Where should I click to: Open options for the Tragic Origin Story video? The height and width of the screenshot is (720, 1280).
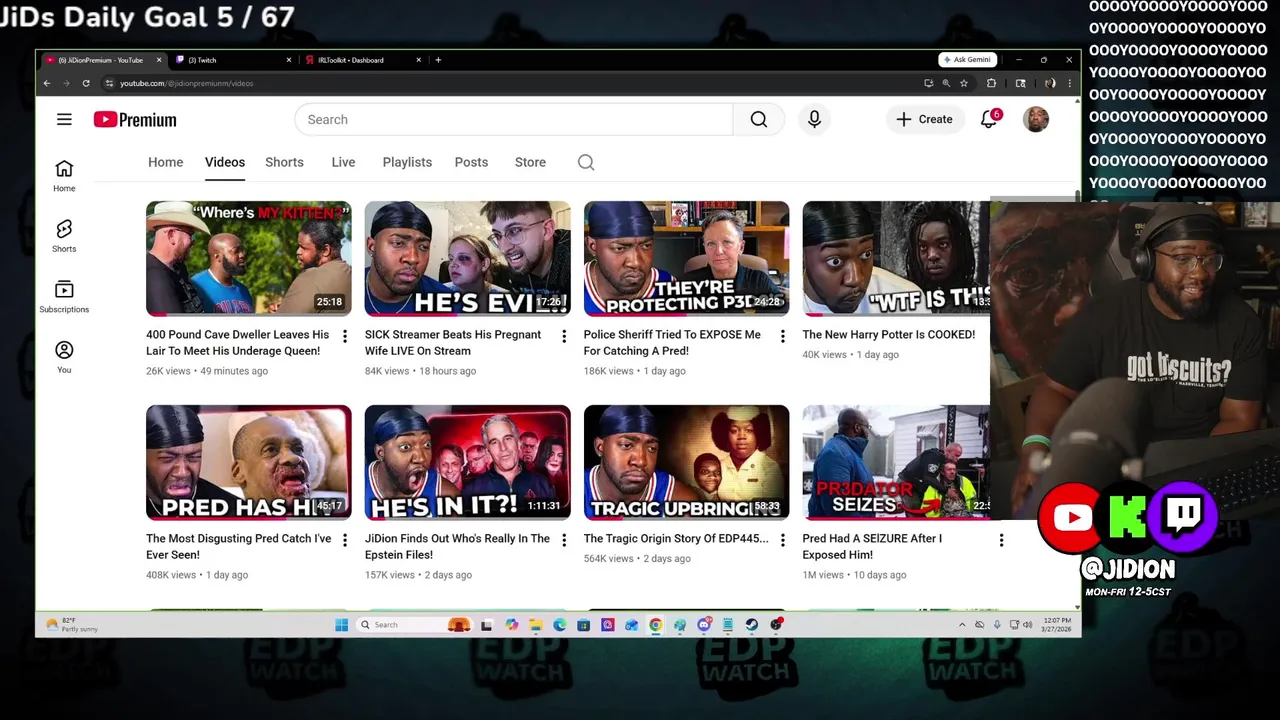pyautogui.click(x=783, y=540)
